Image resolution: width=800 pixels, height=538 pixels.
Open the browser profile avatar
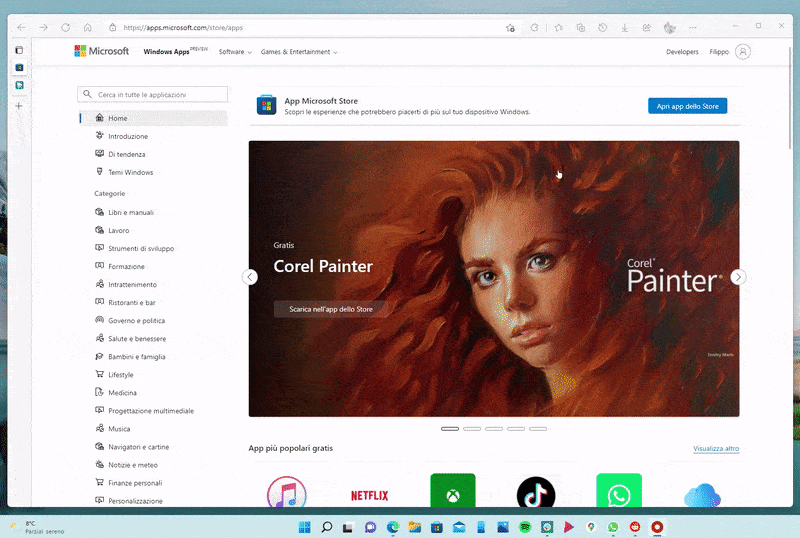pos(669,28)
